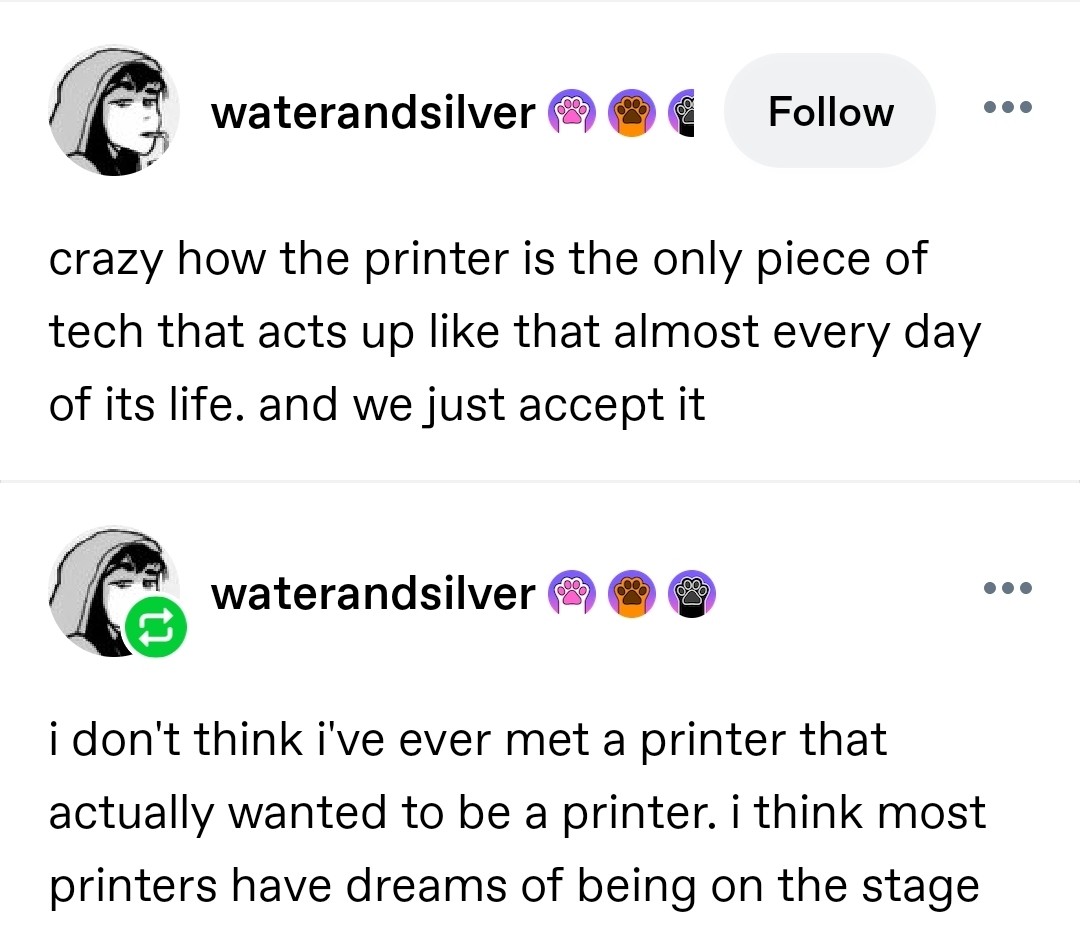Open the waterandsilver username on the reblog
Screen dimensions: 1080x930
[x=373, y=595]
